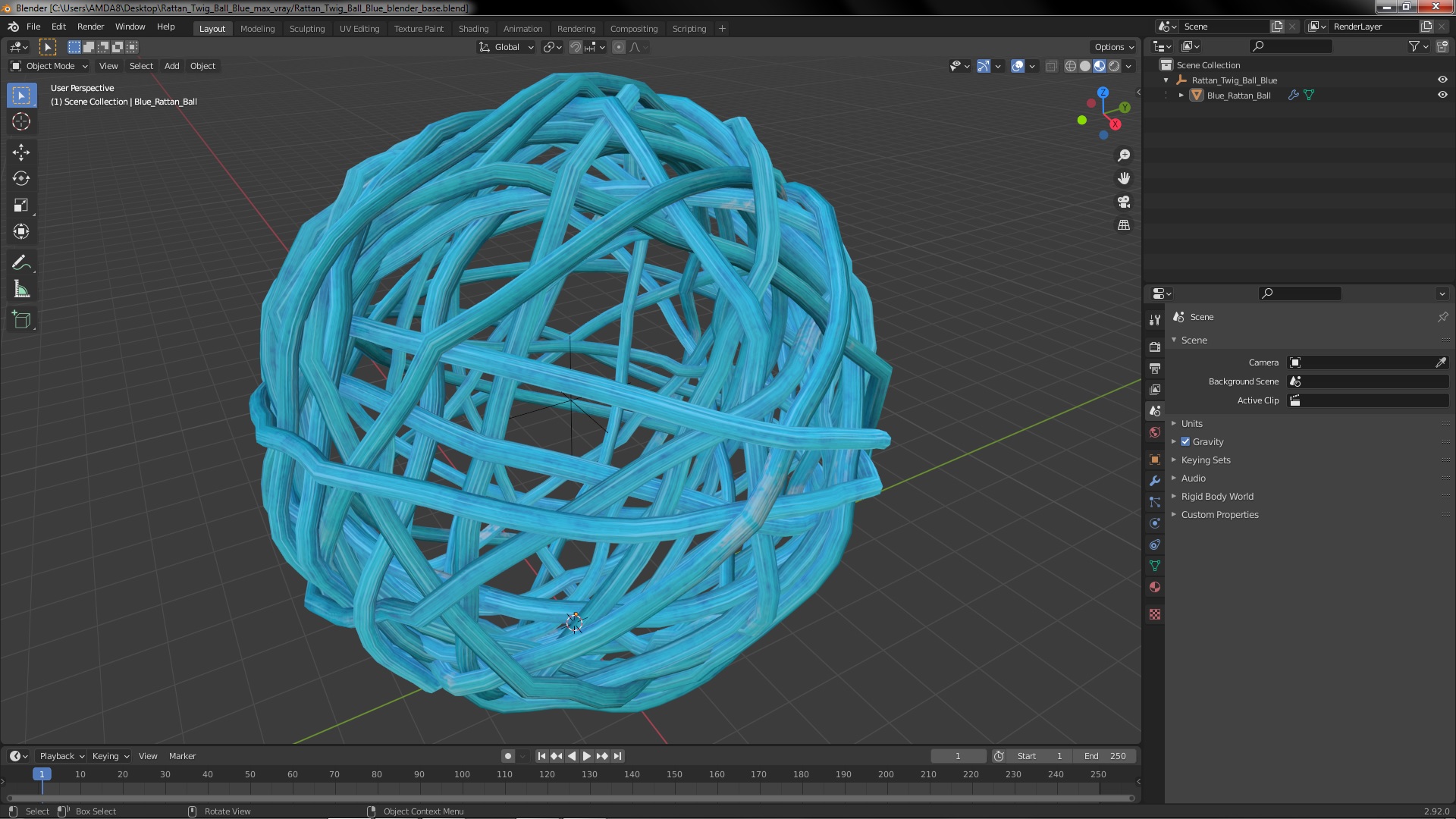
Task: Open the Modifier properties wrench tab
Action: point(1155,481)
